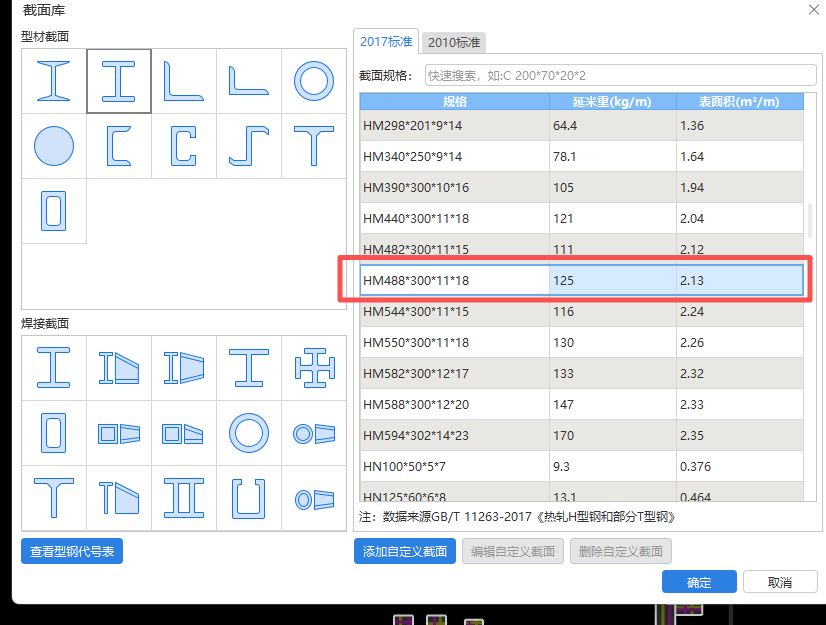
Task: Pick the channel steel profile icon
Action: (119, 146)
